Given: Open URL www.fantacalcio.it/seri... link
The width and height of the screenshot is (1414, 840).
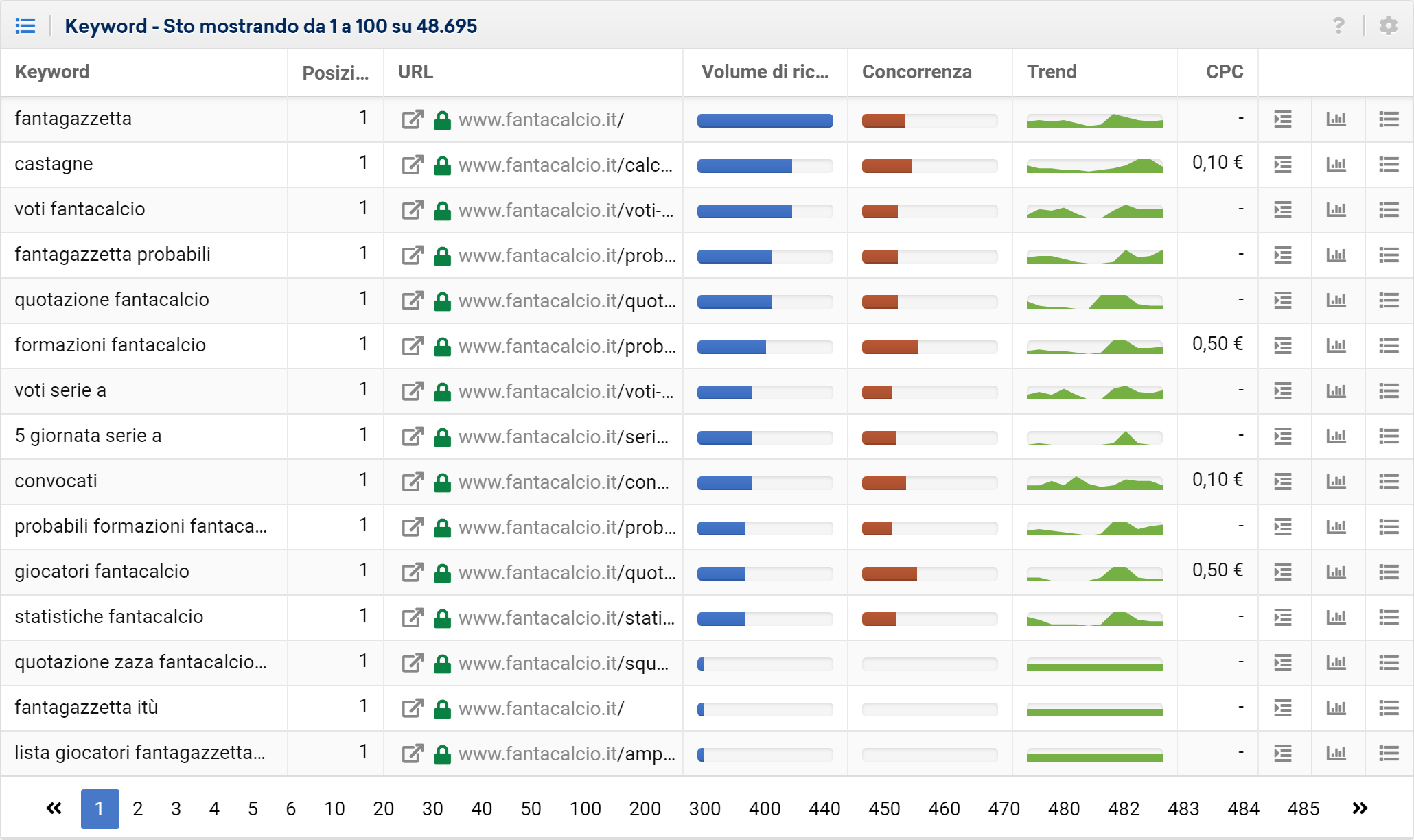Looking at the screenshot, I should click(564, 437).
